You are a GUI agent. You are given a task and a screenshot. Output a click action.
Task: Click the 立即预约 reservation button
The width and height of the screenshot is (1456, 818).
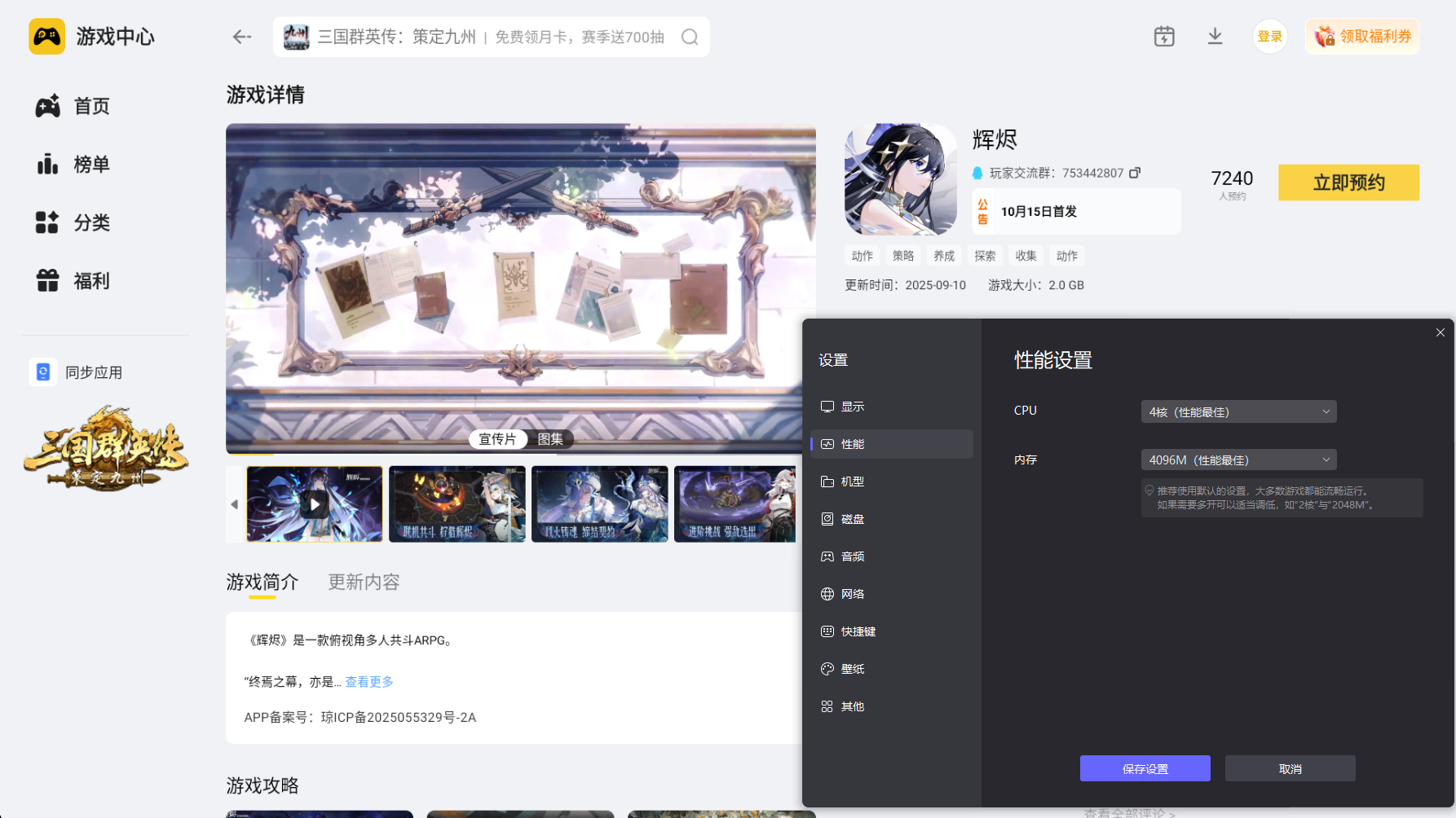tap(1348, 183)
